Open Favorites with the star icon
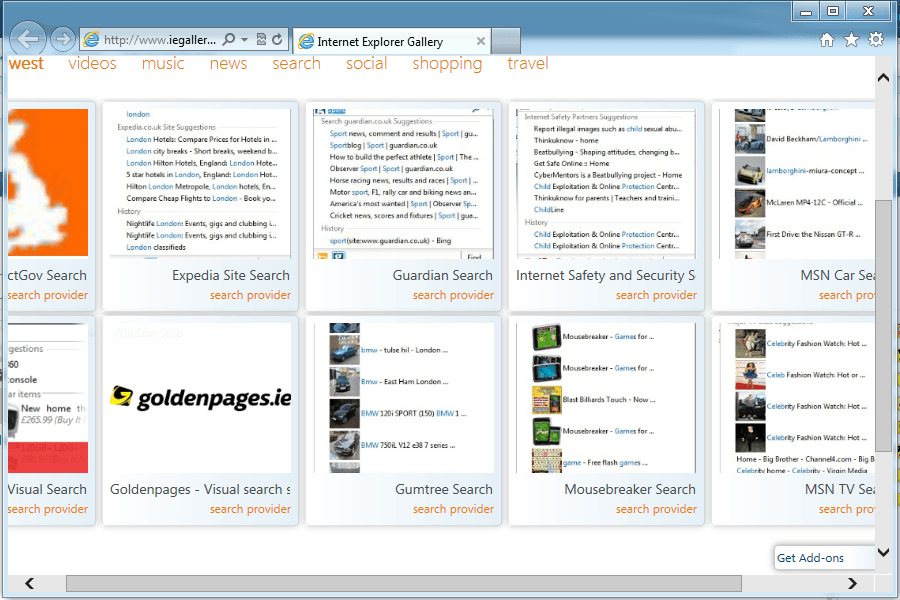The width and height of the screenshot is (900, 600). coord(851,40)
